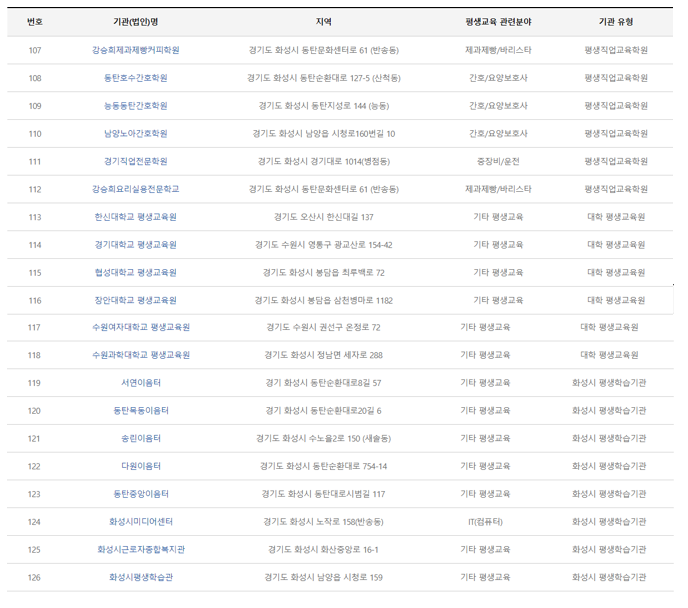This screenshot has height=608, width=688.
Task: Open the 남양노아간호학원 link
Action: (x=136, y=133)
